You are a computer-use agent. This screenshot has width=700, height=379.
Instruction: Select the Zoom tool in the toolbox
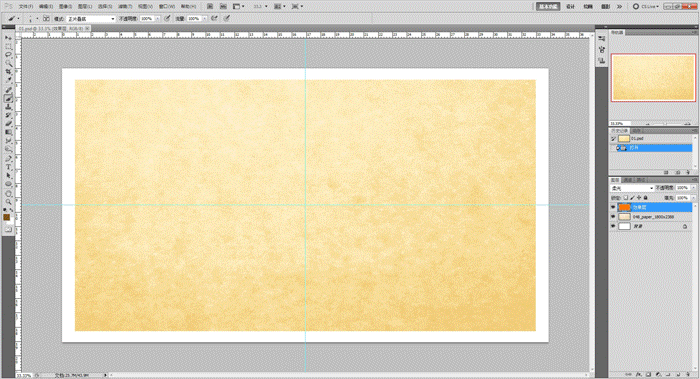8,201
